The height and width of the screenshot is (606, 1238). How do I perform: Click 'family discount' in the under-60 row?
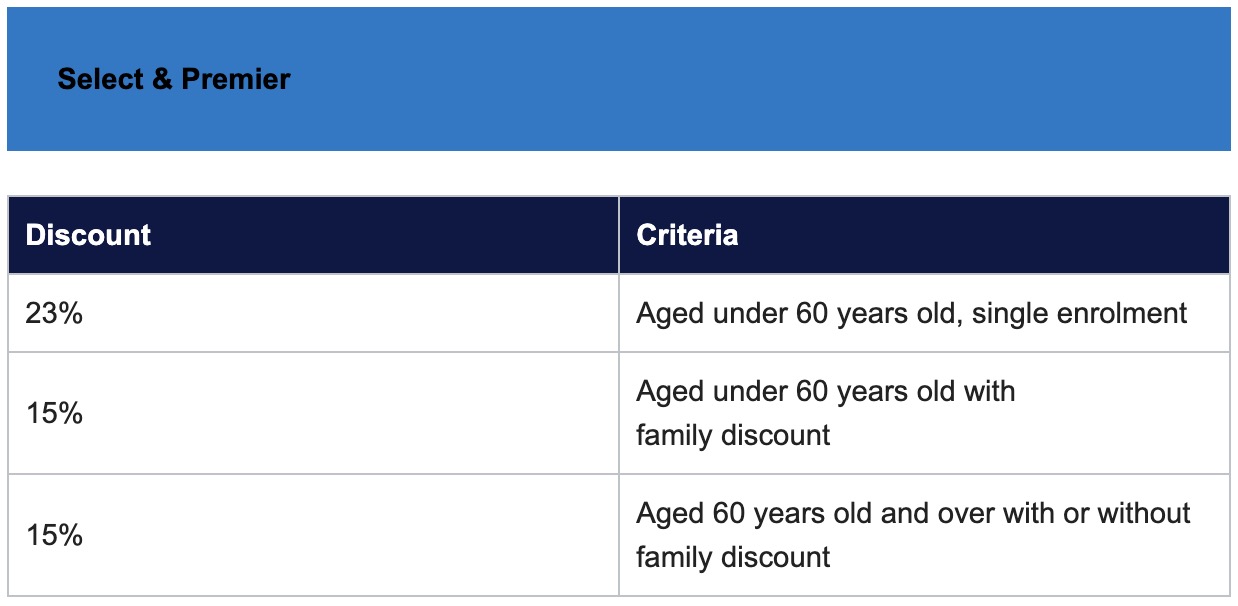tap(733, 435)
